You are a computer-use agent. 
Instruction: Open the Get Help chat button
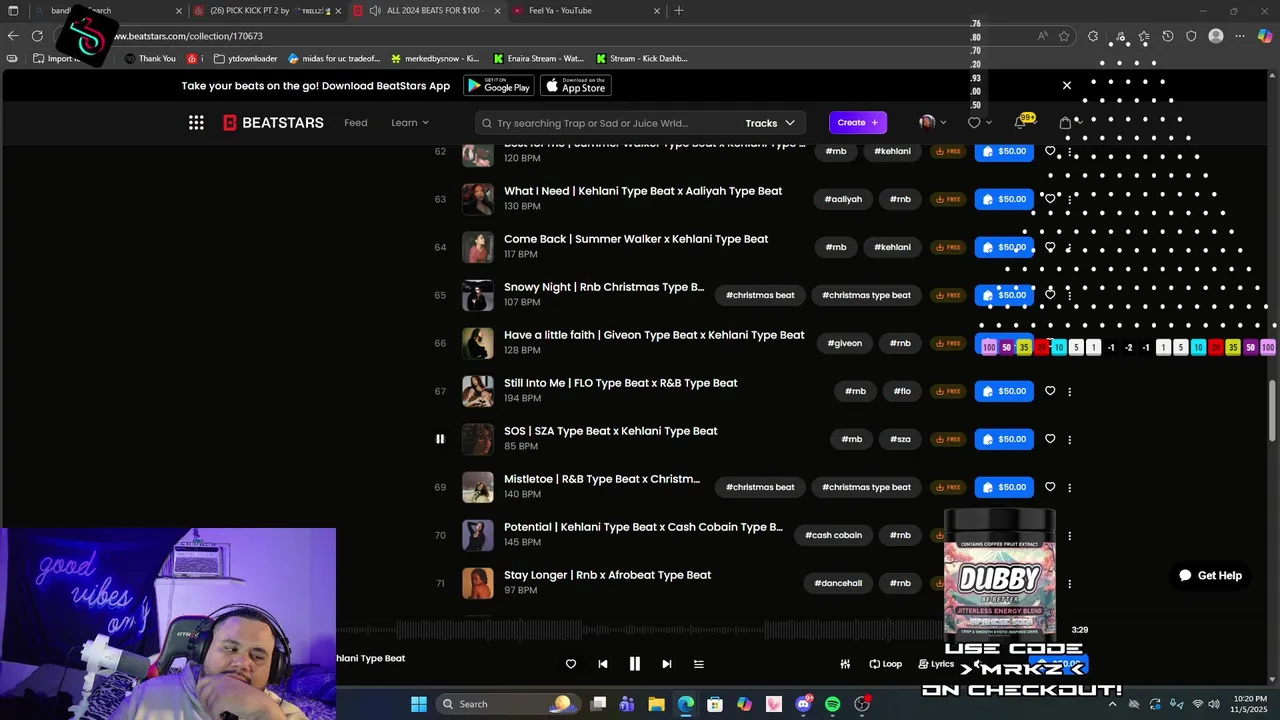pyautogui.click(x=1210, y=575)
